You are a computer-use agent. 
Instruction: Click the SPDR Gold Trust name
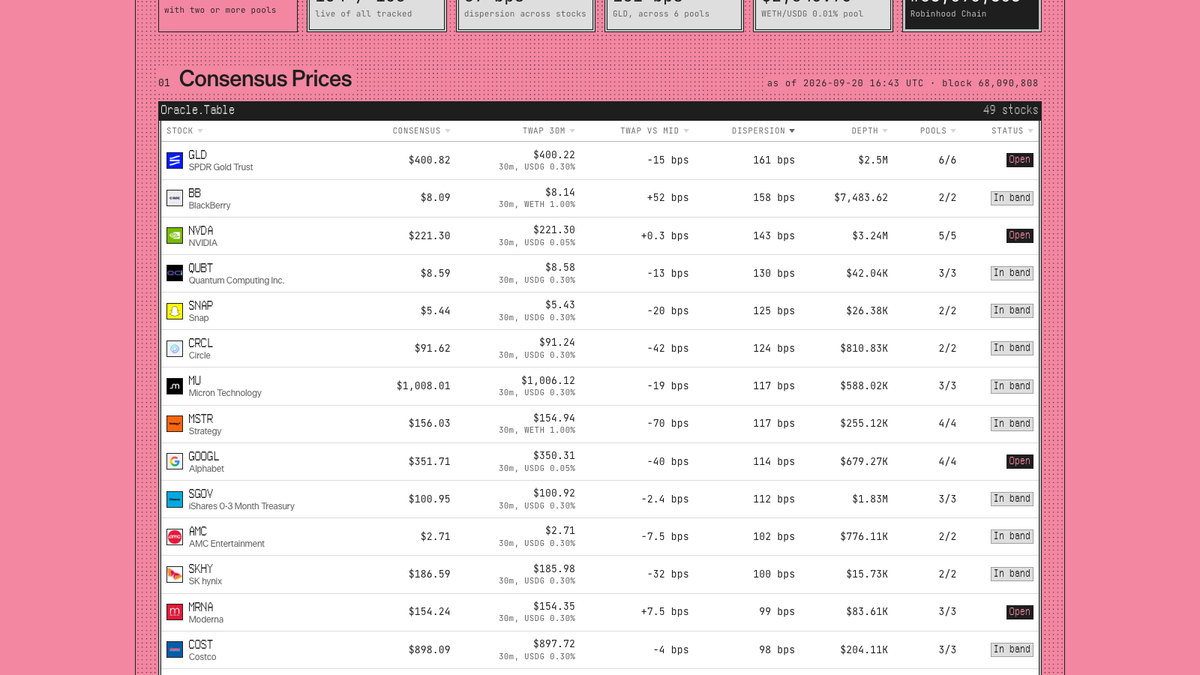(x=221, y=168)
